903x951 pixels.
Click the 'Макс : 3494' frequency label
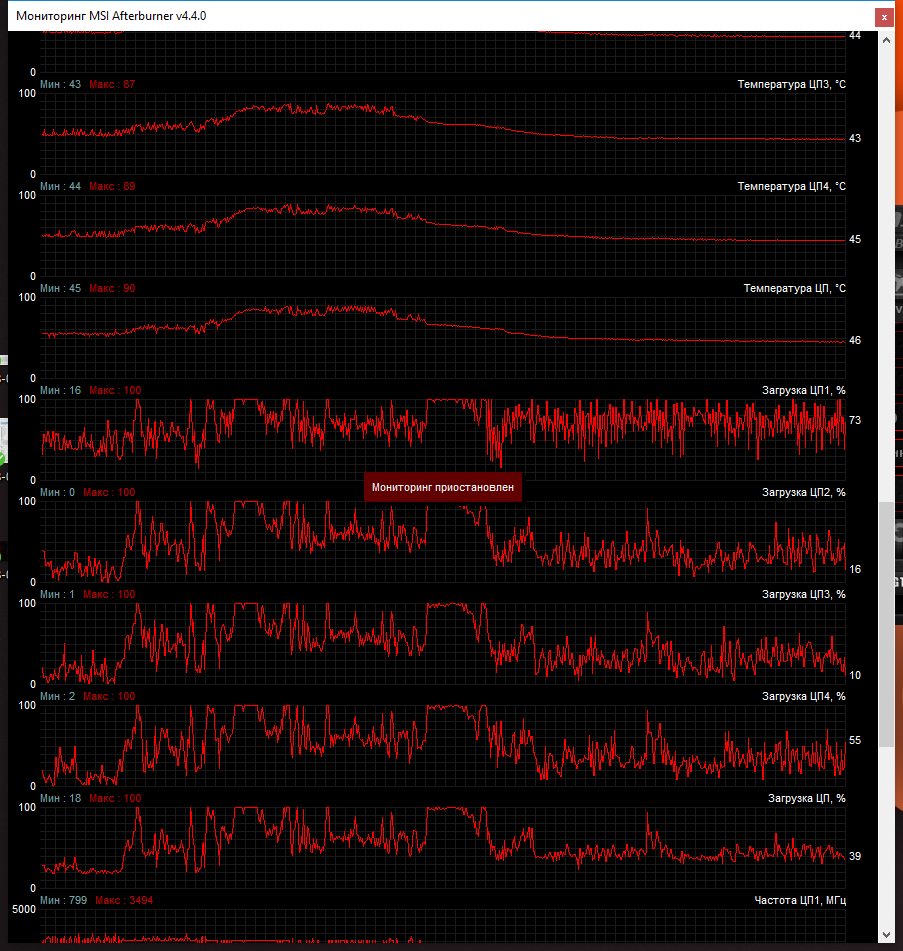[x=124, y=900]
